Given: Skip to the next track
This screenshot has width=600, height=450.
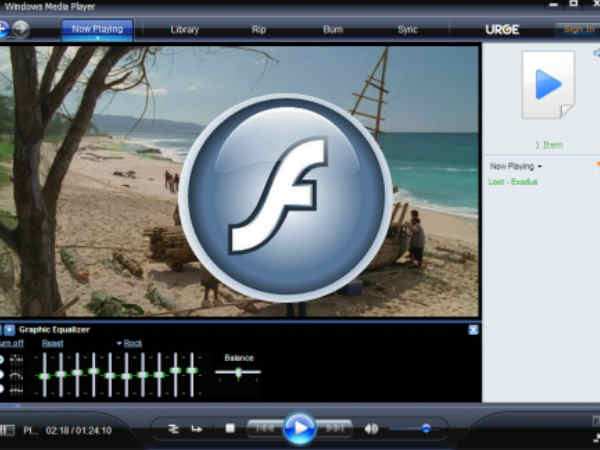Looking at the screenshot, I should (335, 428).
